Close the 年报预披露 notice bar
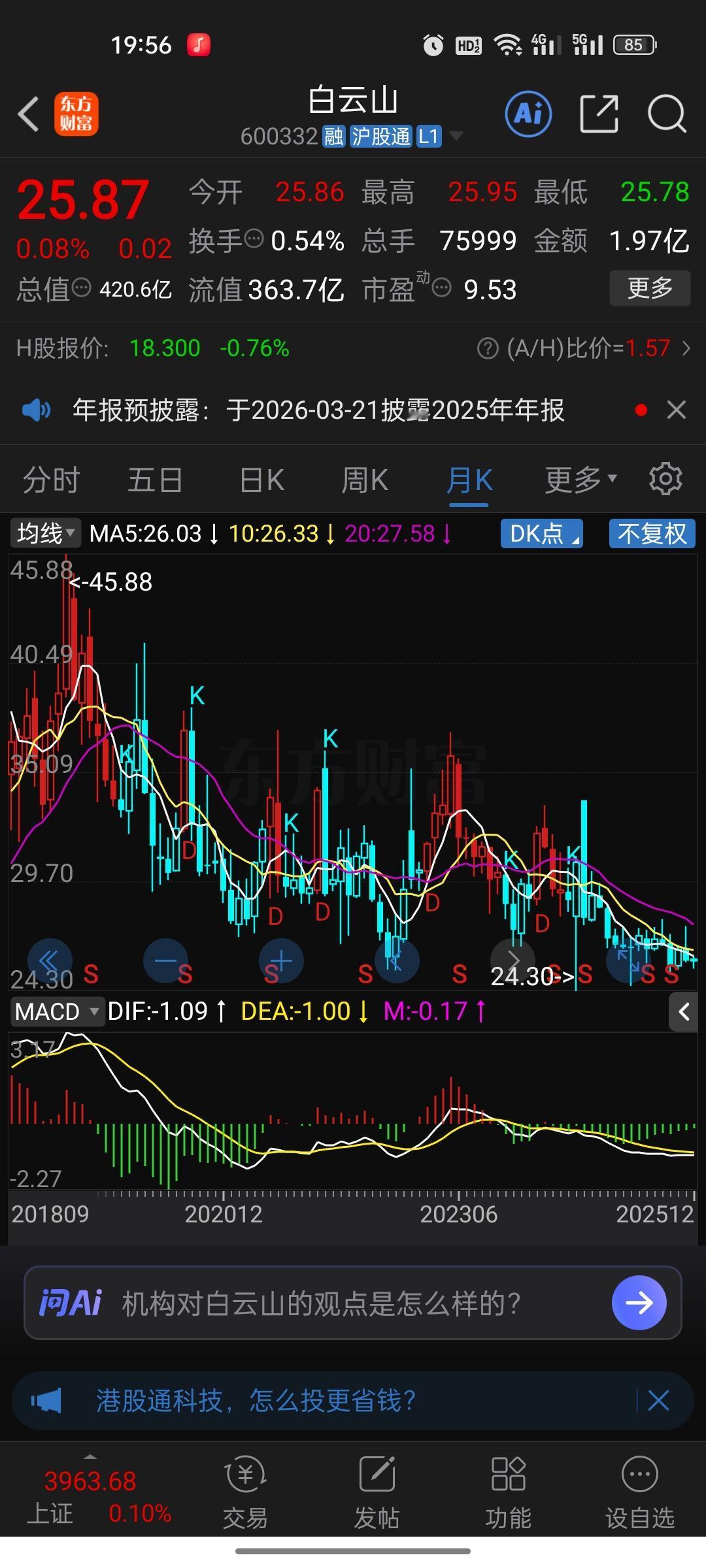Image resolution: width=706 pixels, height=1568 pixels. point(677,410)
